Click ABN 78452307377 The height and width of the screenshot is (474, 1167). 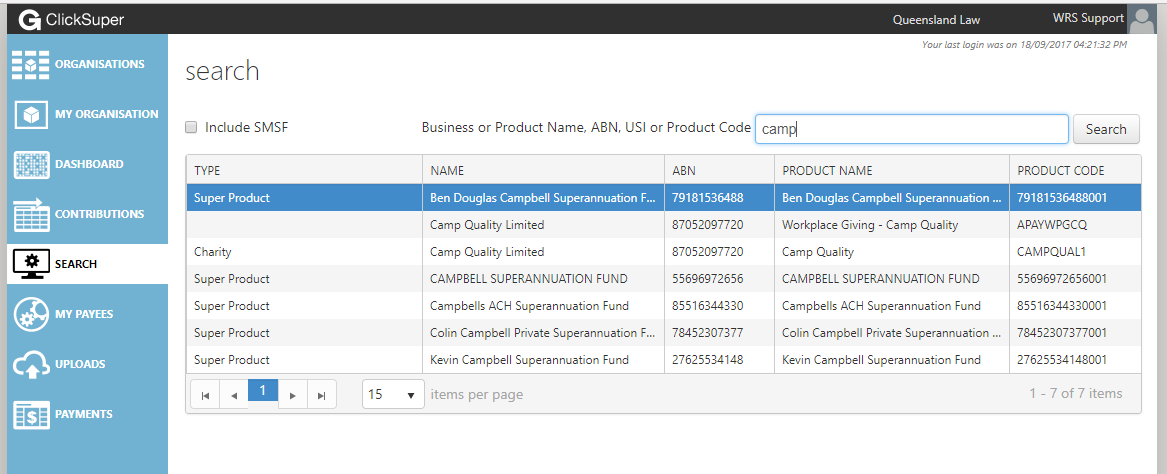[707, 333]
